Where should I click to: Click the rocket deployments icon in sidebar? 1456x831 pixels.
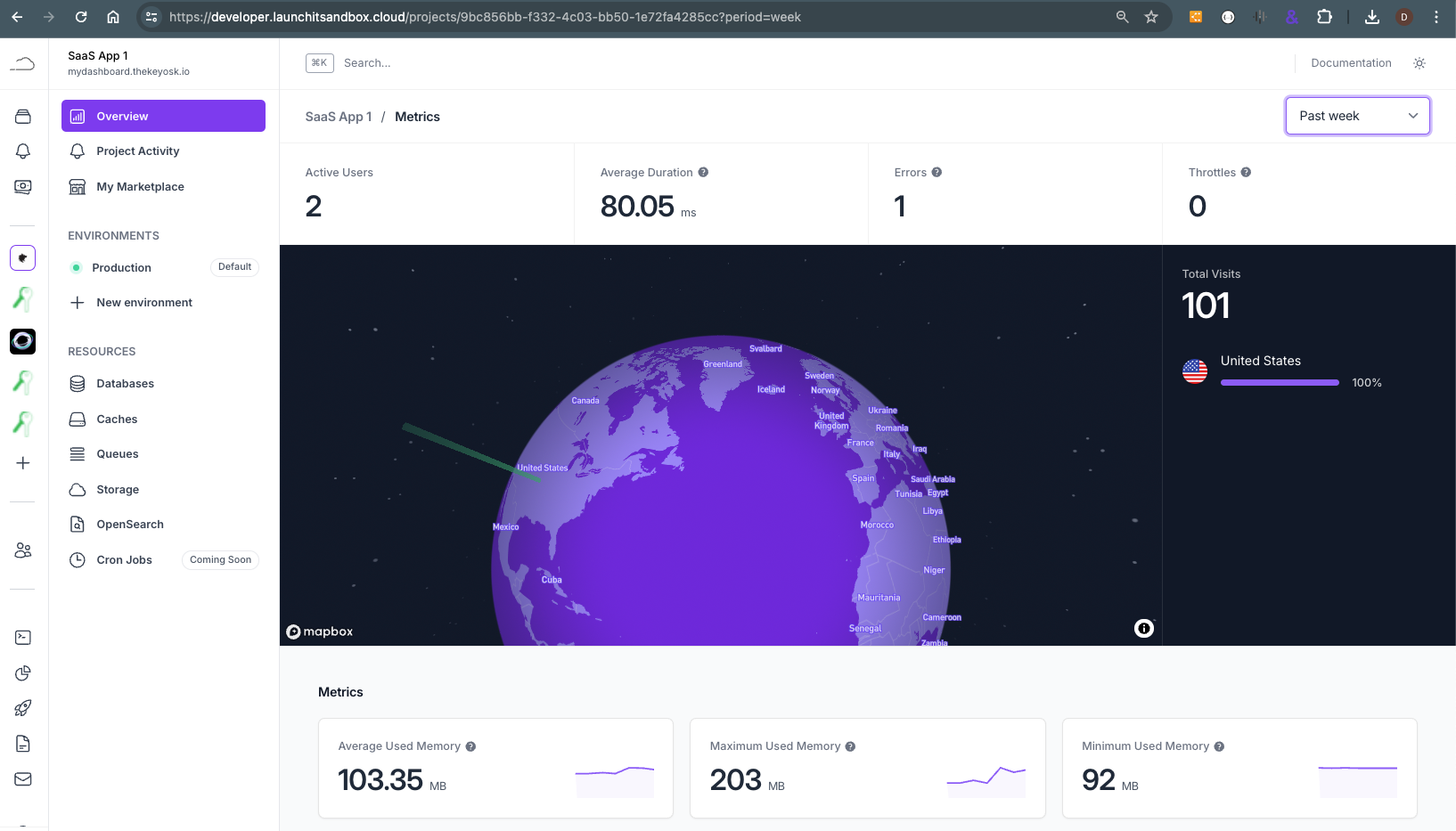[x=23, y=708]
